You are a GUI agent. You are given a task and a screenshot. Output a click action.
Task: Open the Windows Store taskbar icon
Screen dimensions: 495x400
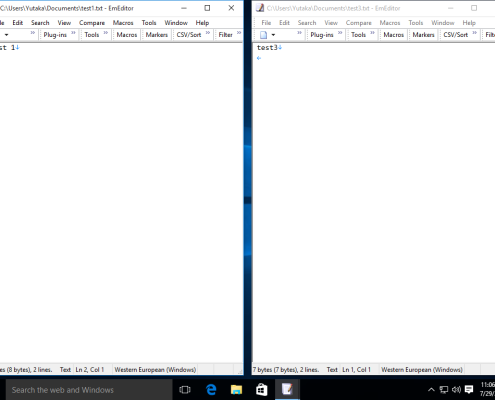262,389
